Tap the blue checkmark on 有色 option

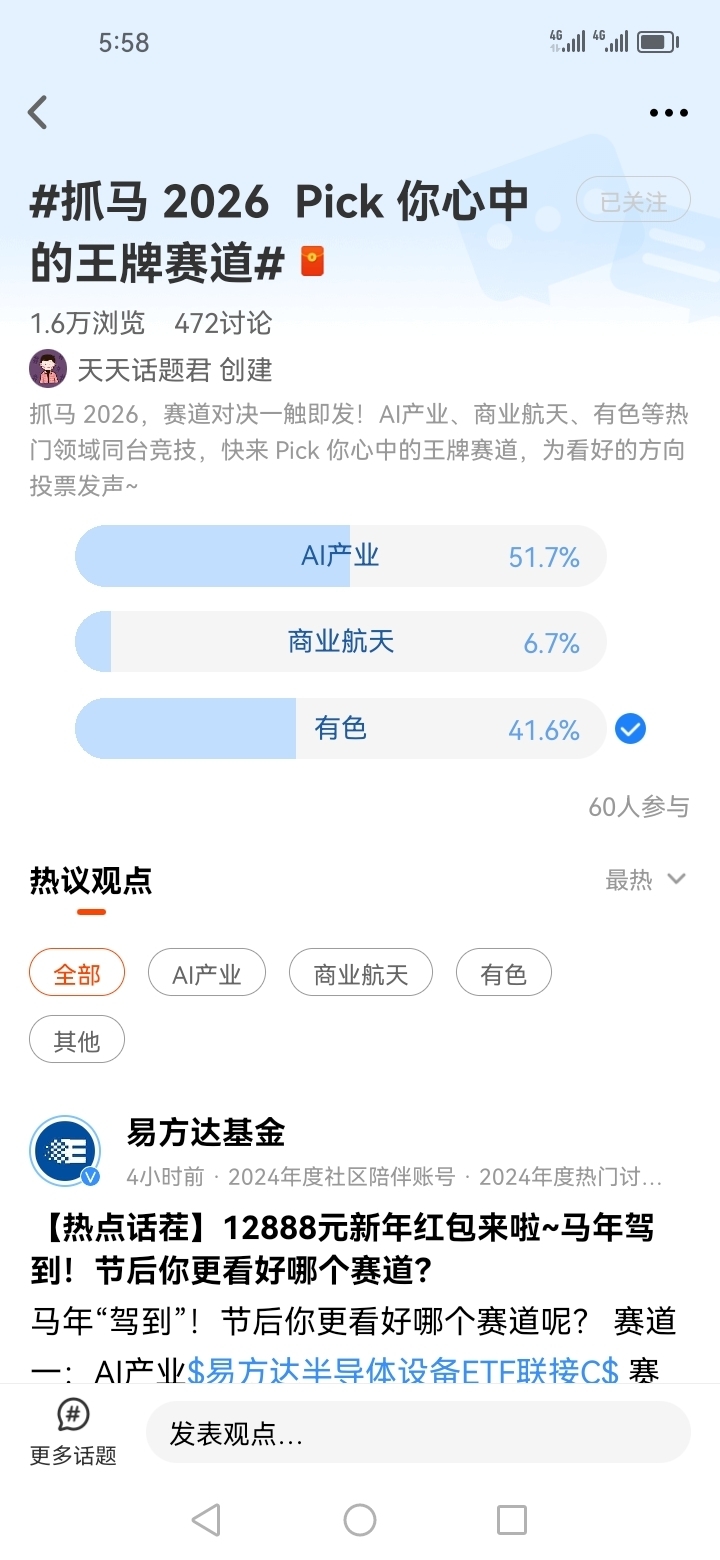pyautogui.click(x=630, y=729)
